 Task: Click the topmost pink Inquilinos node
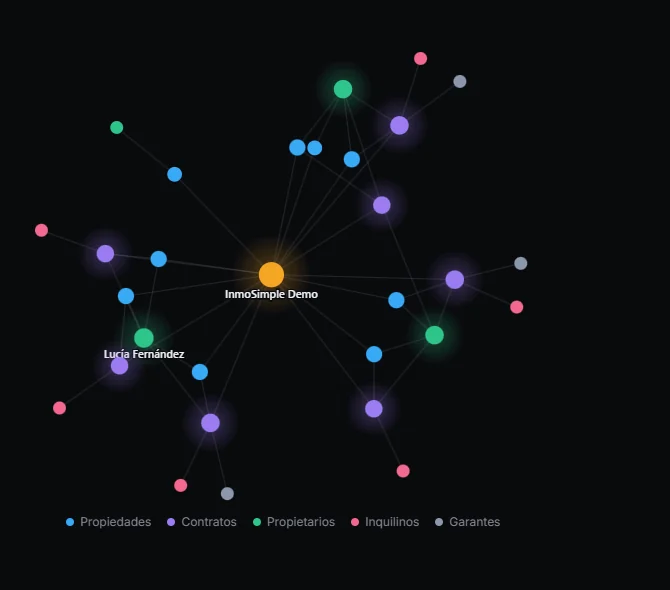pos(420,59)
